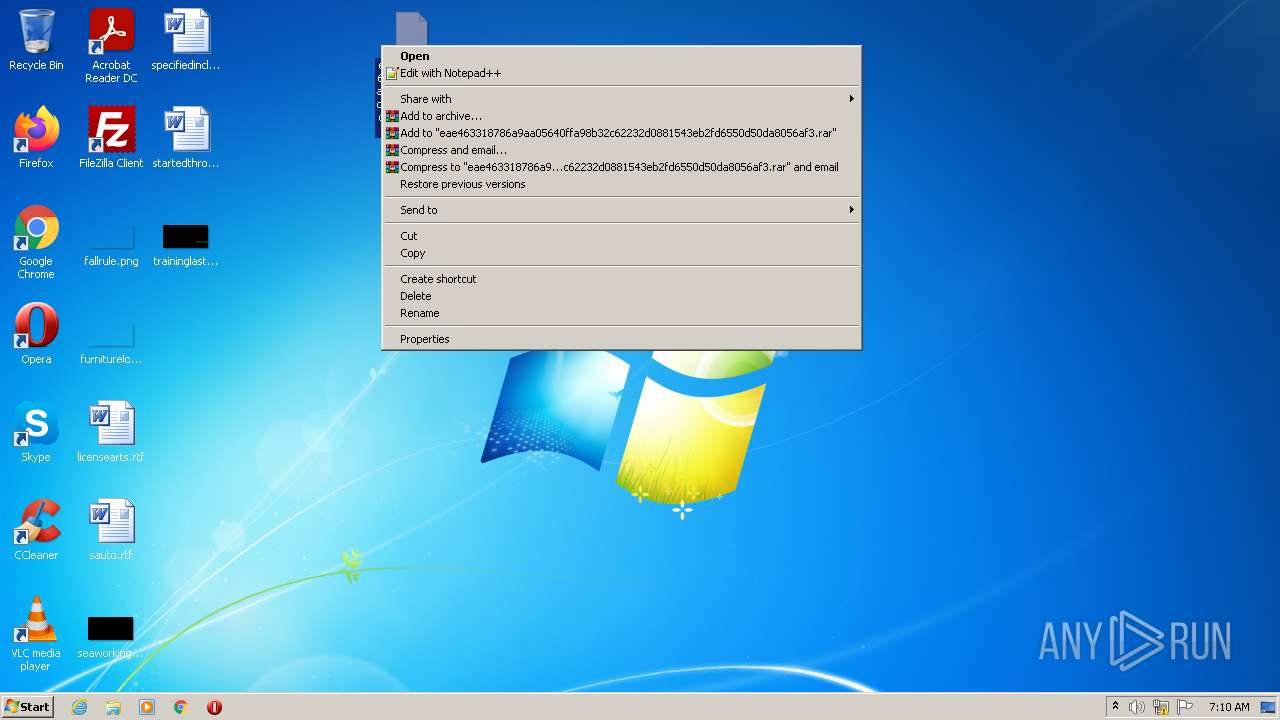Click the Show desktop button
The image size is (1280, 720).
tap(1268, 707)
